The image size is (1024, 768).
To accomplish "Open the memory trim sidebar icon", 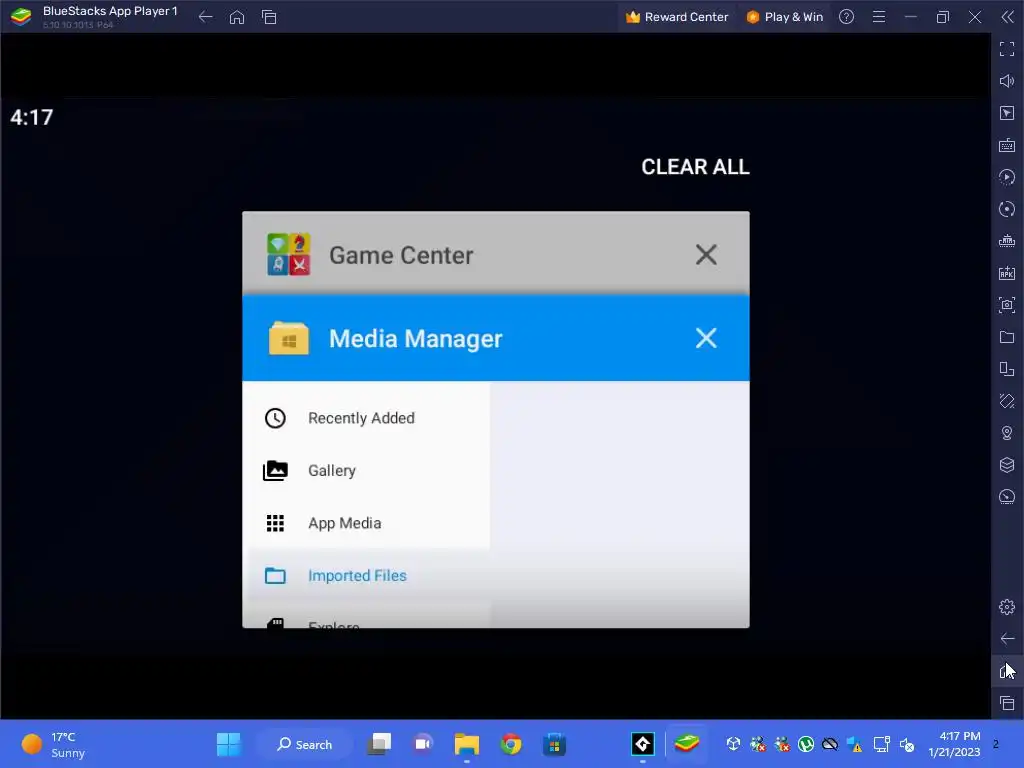I will [x=1006, y=241].
